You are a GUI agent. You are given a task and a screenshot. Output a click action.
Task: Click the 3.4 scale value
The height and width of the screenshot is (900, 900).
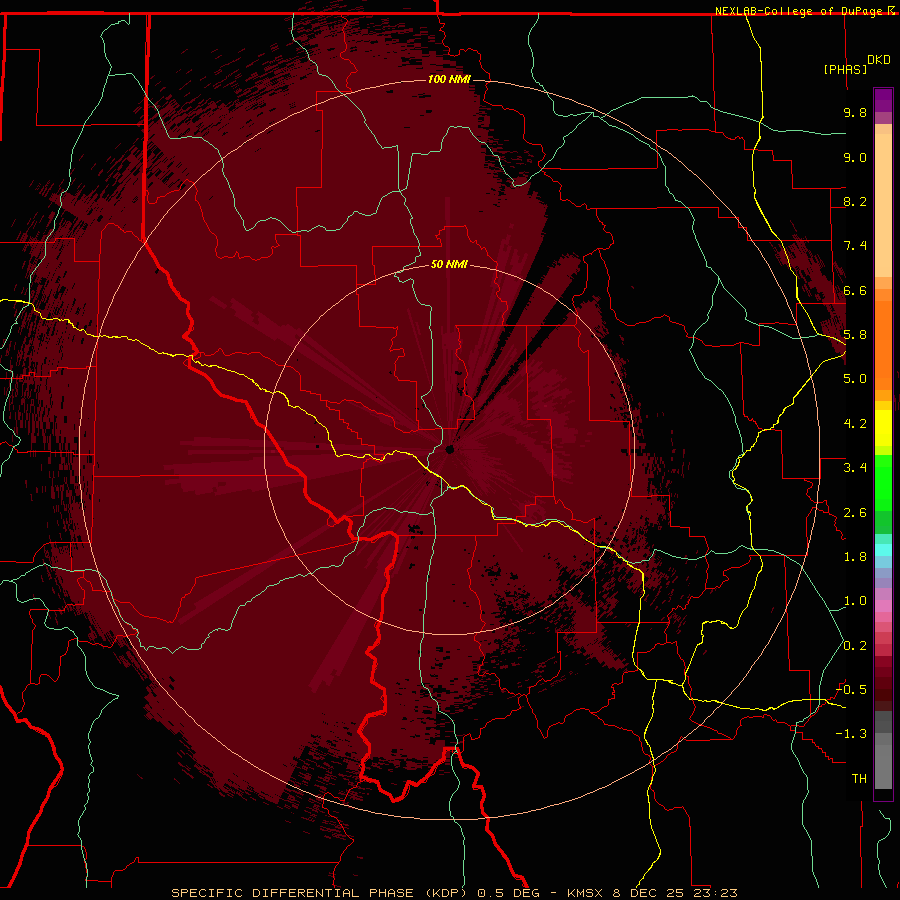tap(855, 468)
